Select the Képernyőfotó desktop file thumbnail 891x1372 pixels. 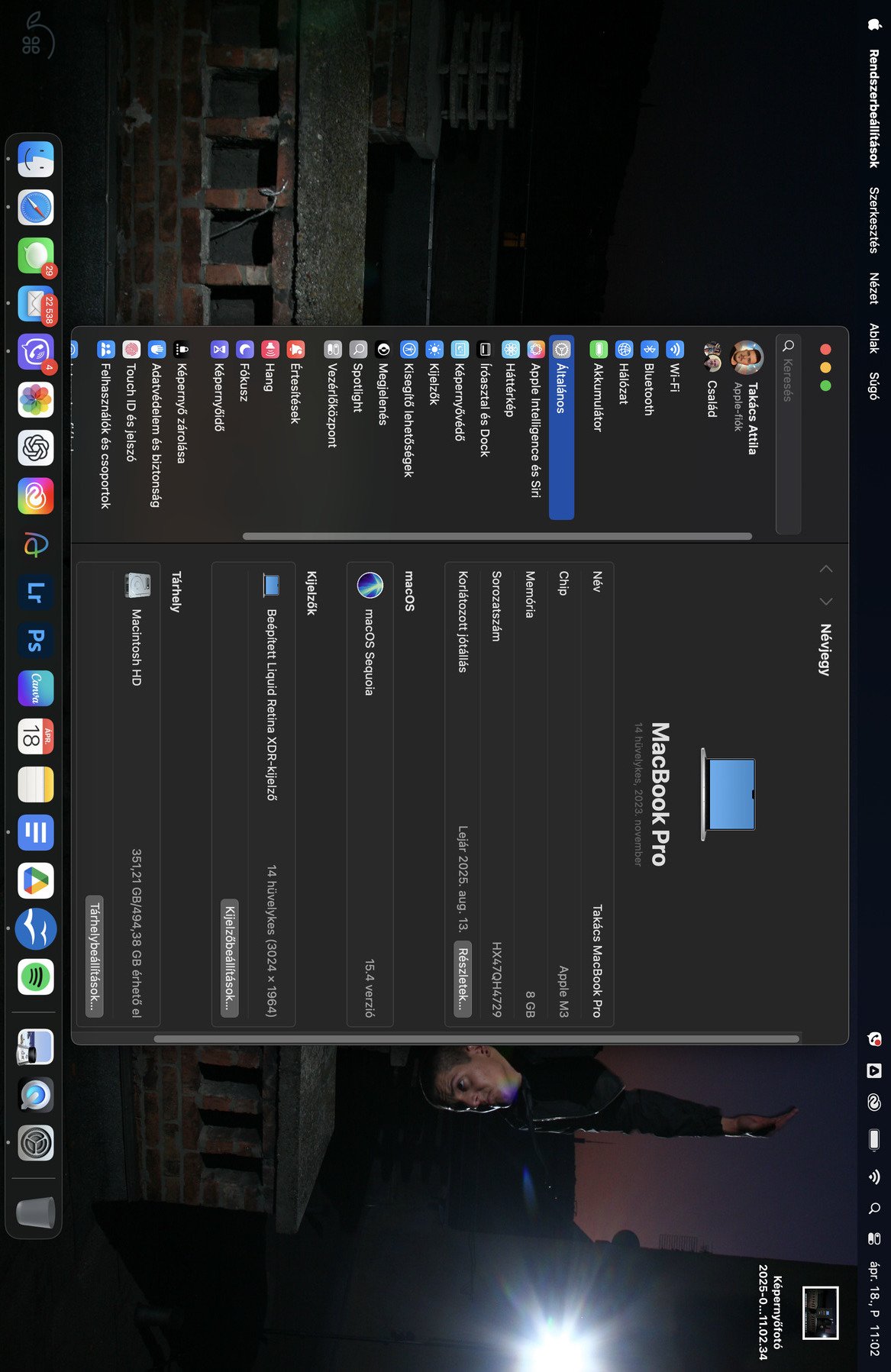(821, 1312)
